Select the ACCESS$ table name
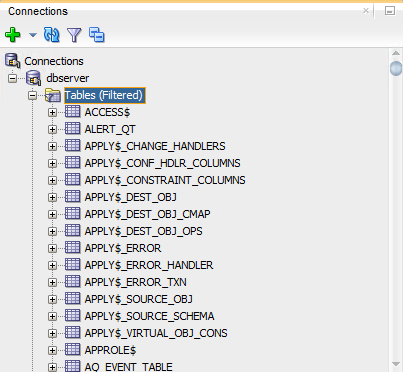Screen dimensions: 403x372 click(x=107, y=112)
